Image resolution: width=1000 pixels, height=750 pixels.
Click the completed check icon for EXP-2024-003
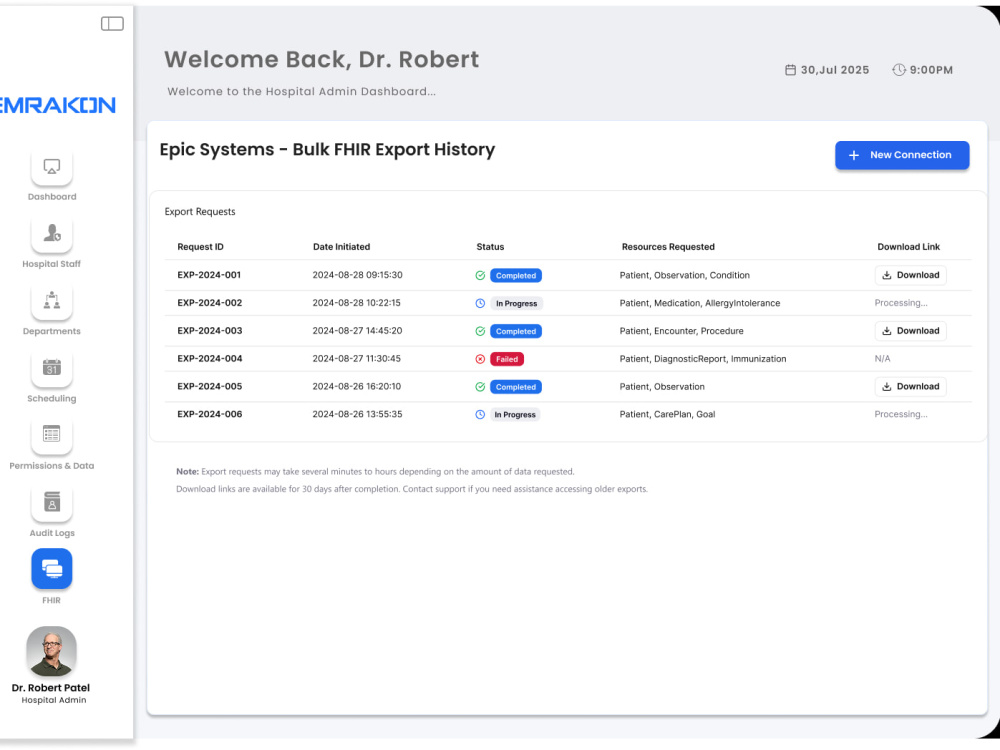click(x=480, y=331)
